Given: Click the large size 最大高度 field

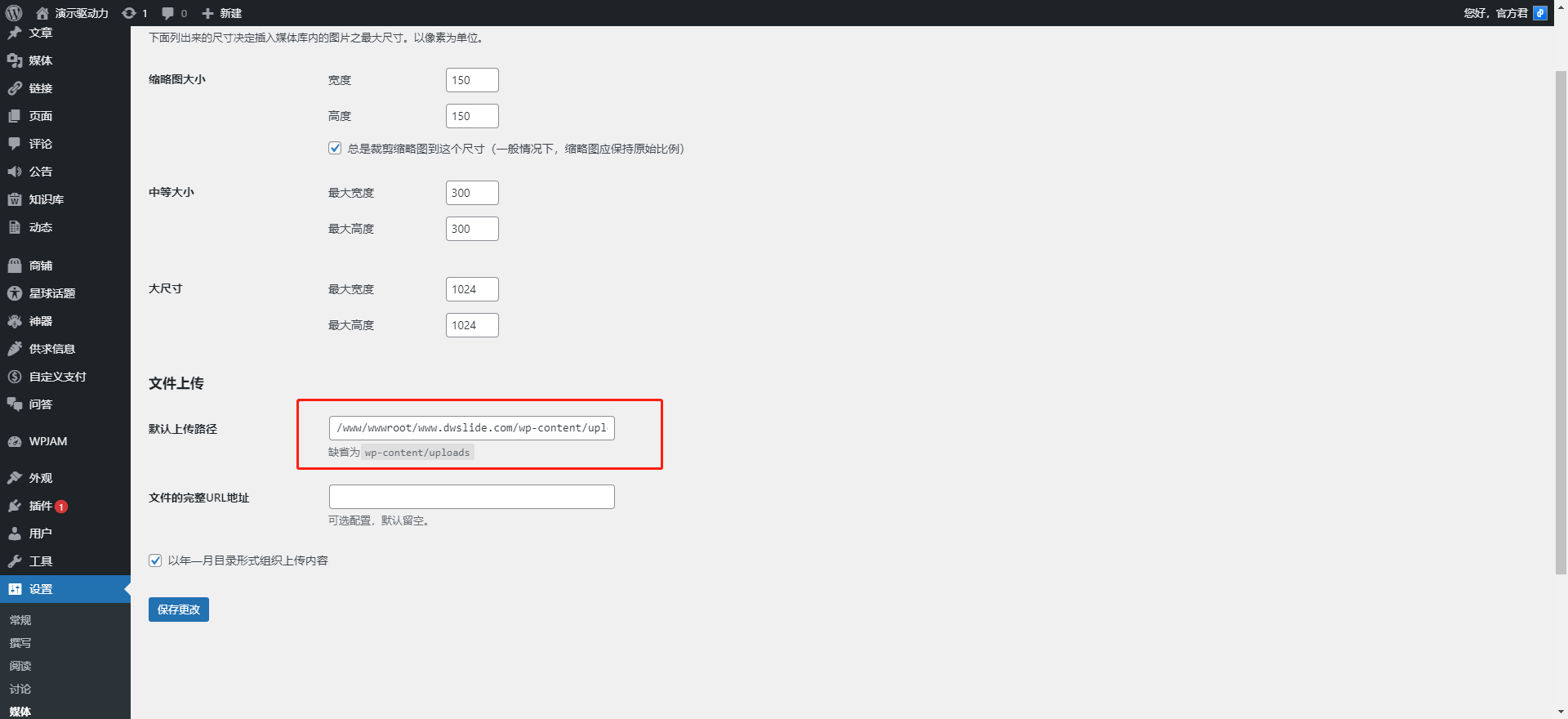Looking at the screenshot, I should click(472, 325).
